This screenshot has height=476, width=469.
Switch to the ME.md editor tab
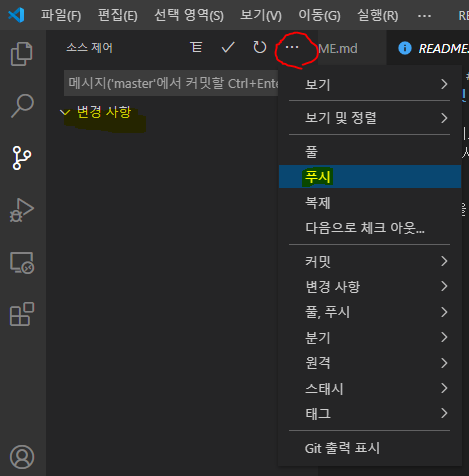(x=352, y=48)
